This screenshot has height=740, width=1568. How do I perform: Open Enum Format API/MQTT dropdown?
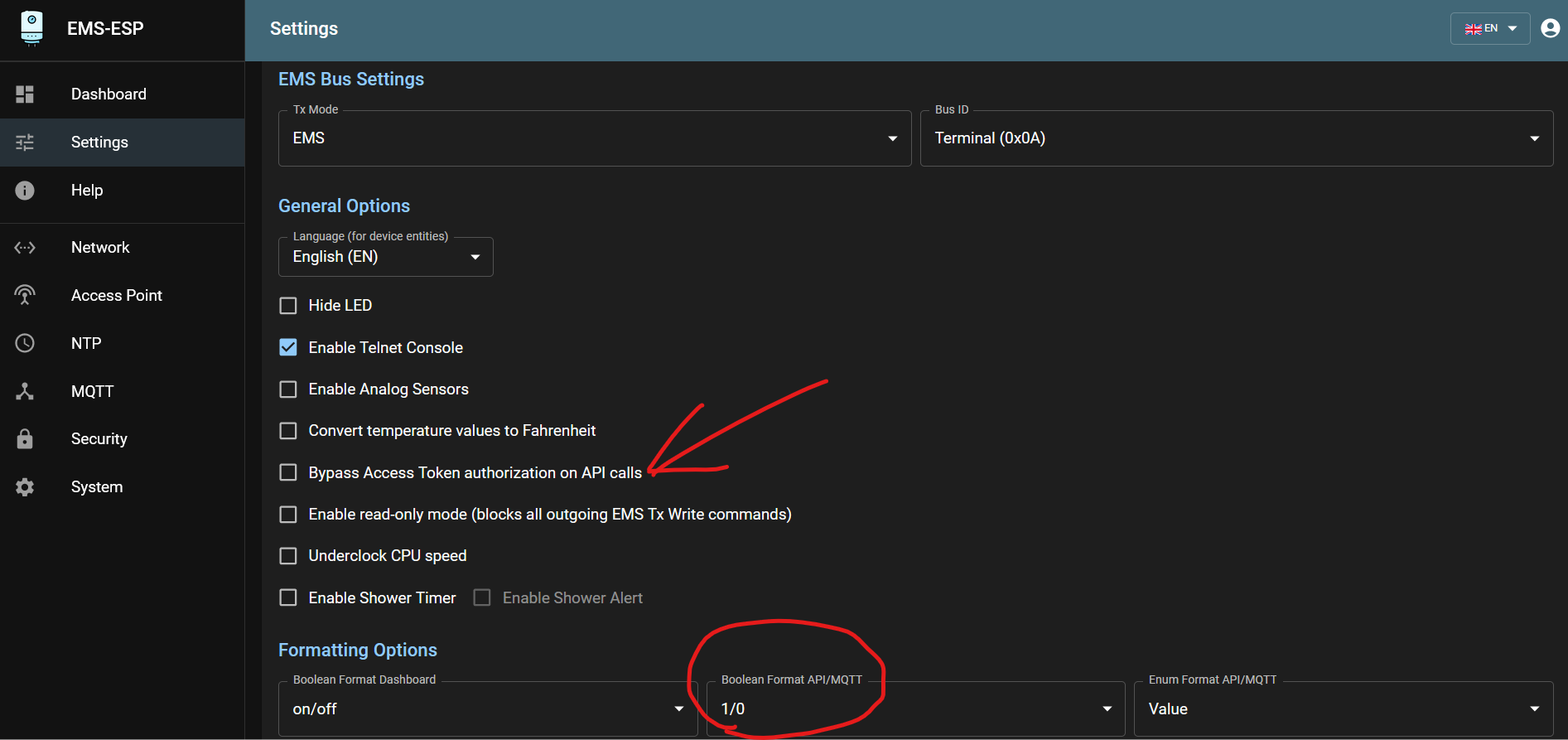coord(1344,709)
